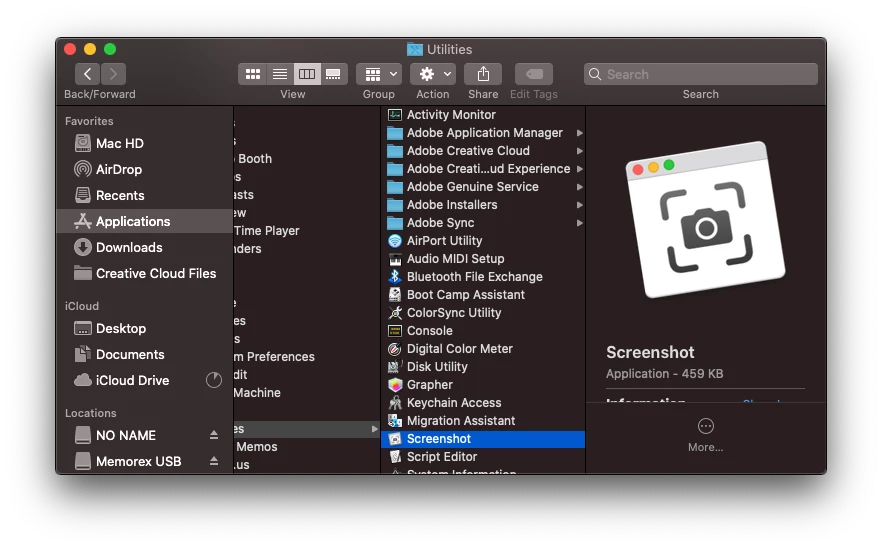Select ColorSync Utility app
Image resolution: width=882 pixels, height=548 pixels.
[x=483, y=313]
